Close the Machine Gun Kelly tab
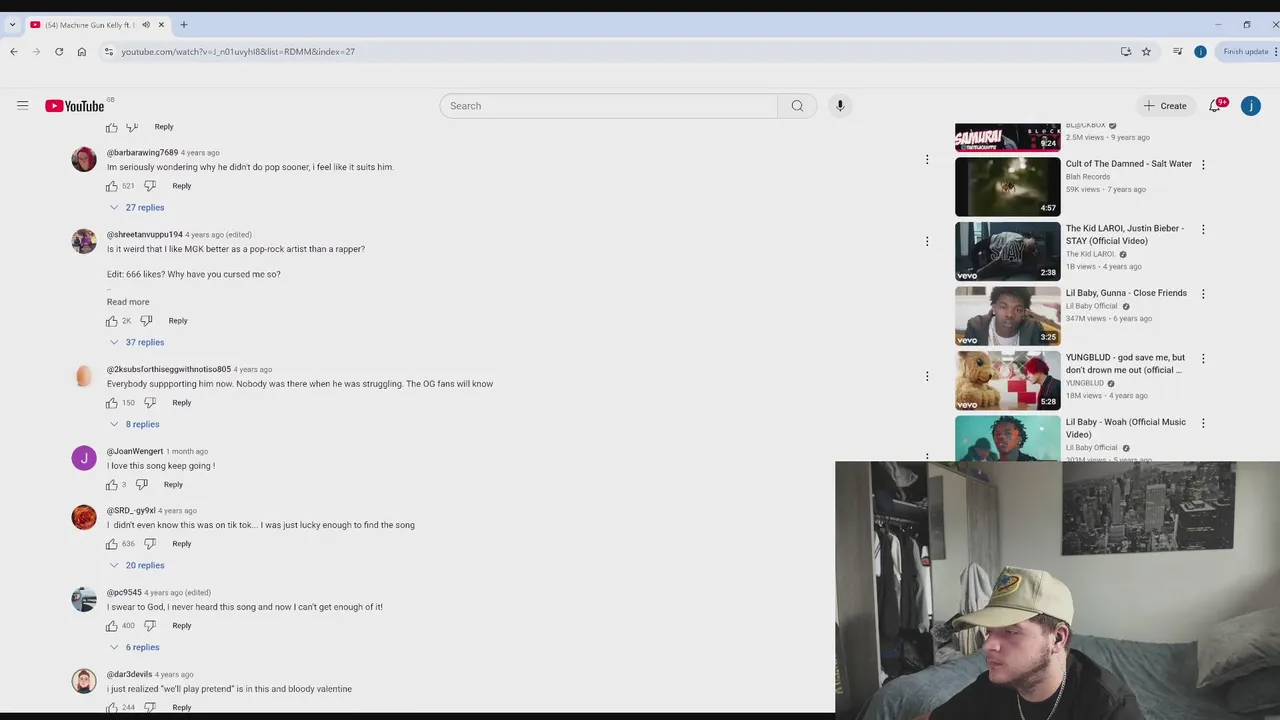The width and height of the screenshot is (1280, 720). tap(161, 25)
